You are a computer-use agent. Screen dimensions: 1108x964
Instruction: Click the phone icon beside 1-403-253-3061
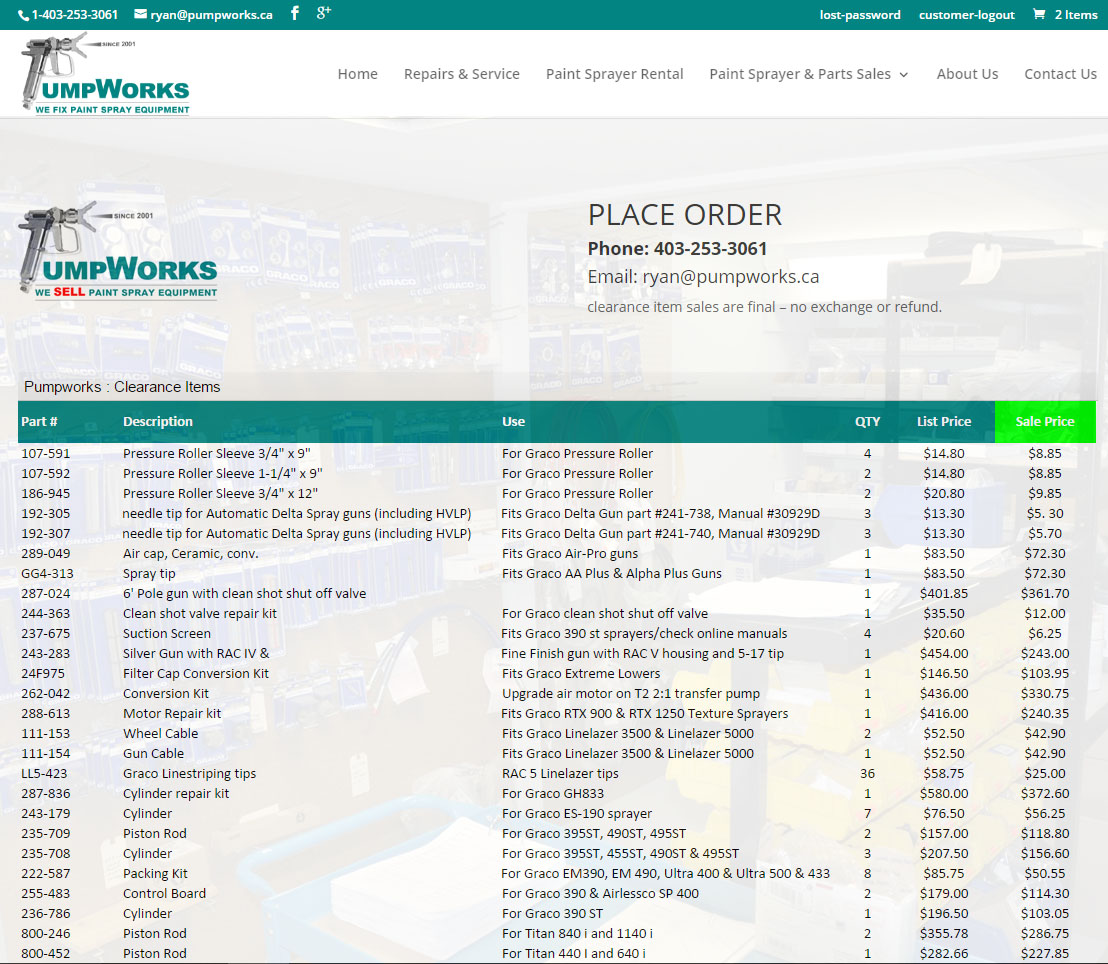click(x=23, y=15)
